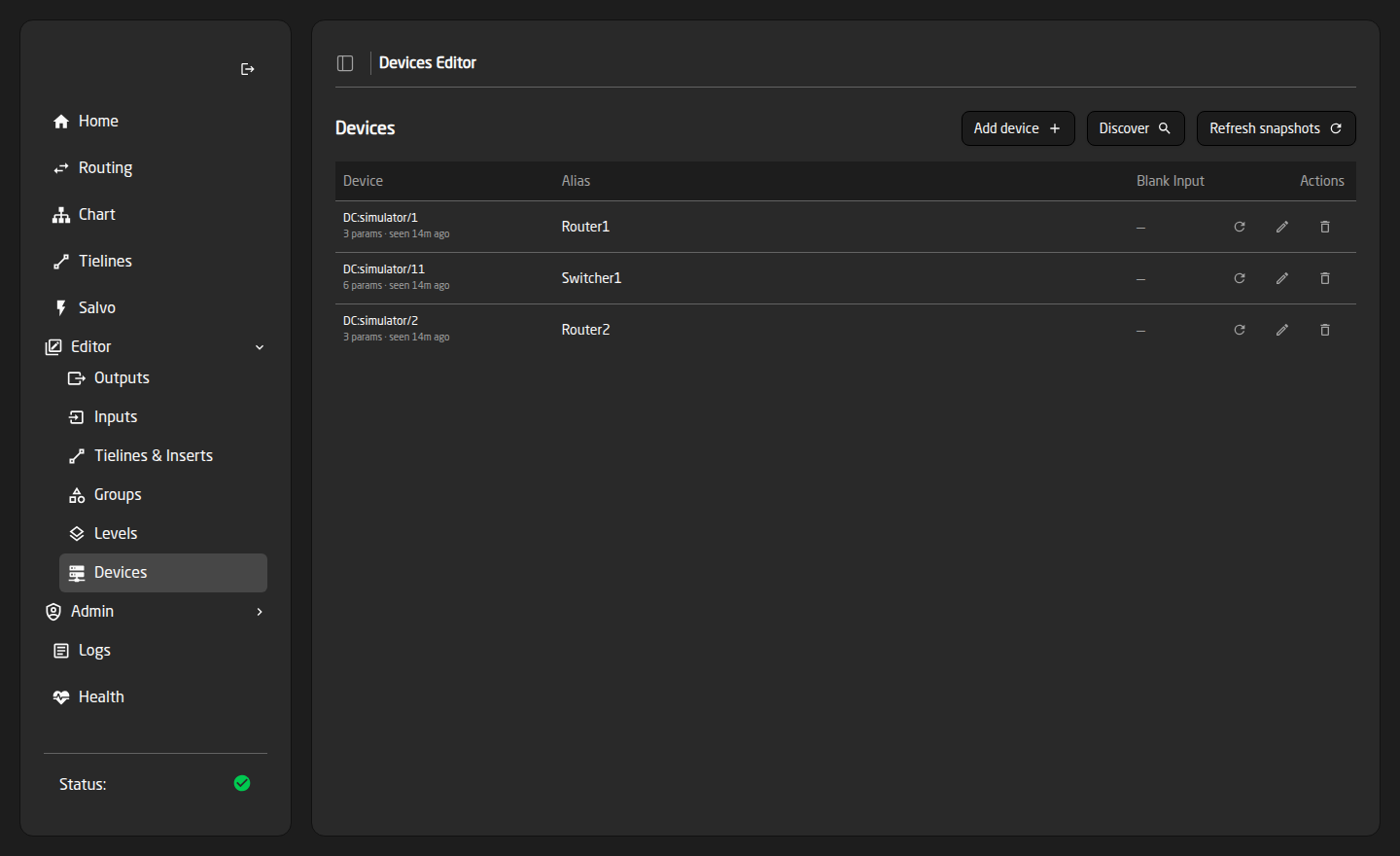Image resolution: width=1400 pixels, height=856 pixels.
Task: Click the Logs list icon
Action: pyautogui.click(x=61, y=651)
